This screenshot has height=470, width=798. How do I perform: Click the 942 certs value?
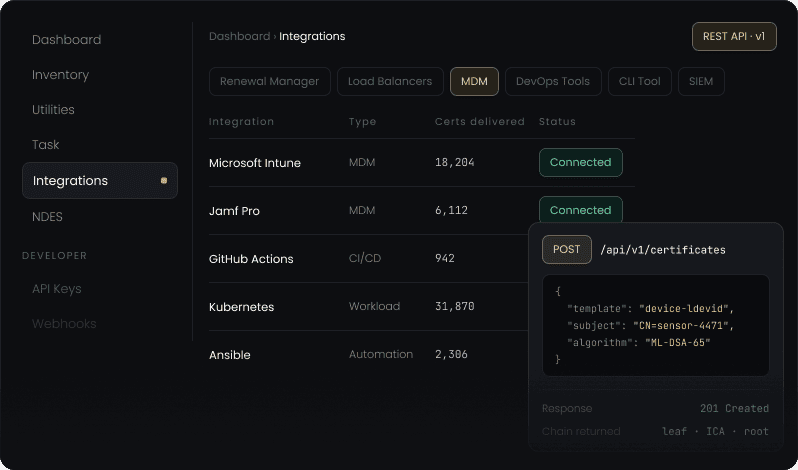[x=445, y=258]
